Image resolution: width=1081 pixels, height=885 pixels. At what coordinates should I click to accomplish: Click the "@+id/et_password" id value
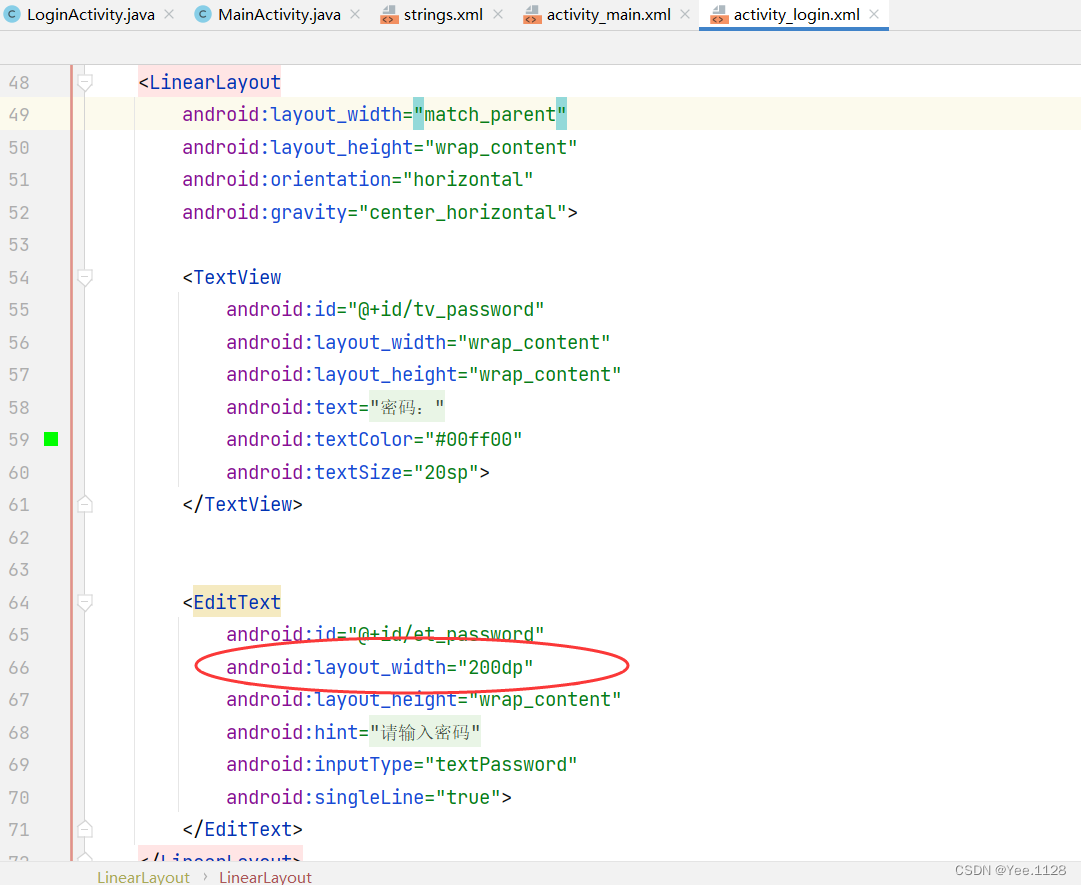(x=446, y=634)
